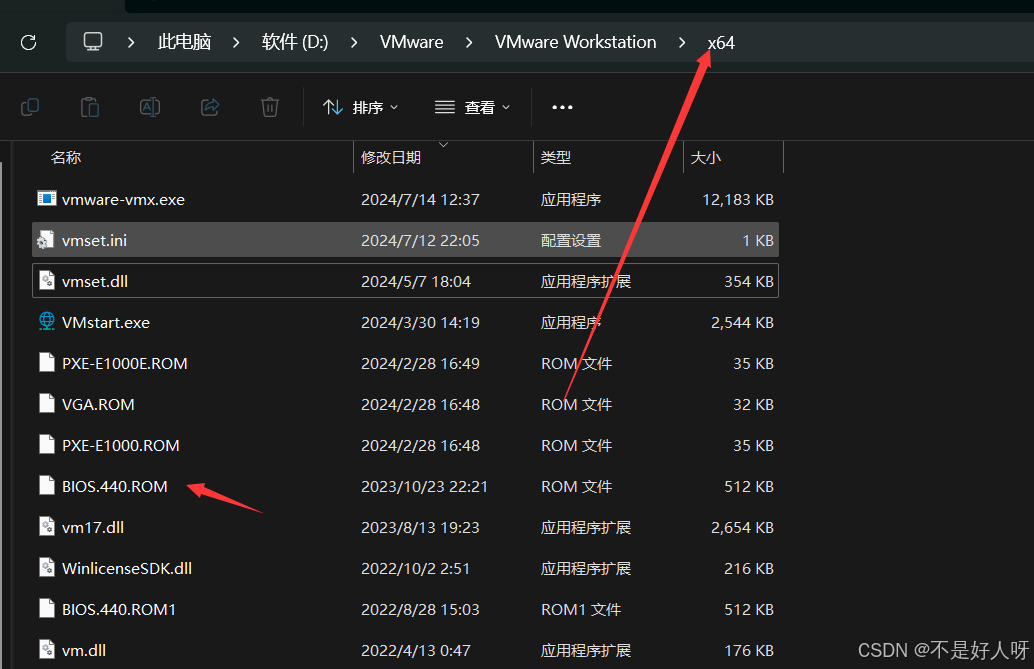The image size is (1034, 669).
Task: Open the 查看 view dropdown
Action: click(472, 107)
